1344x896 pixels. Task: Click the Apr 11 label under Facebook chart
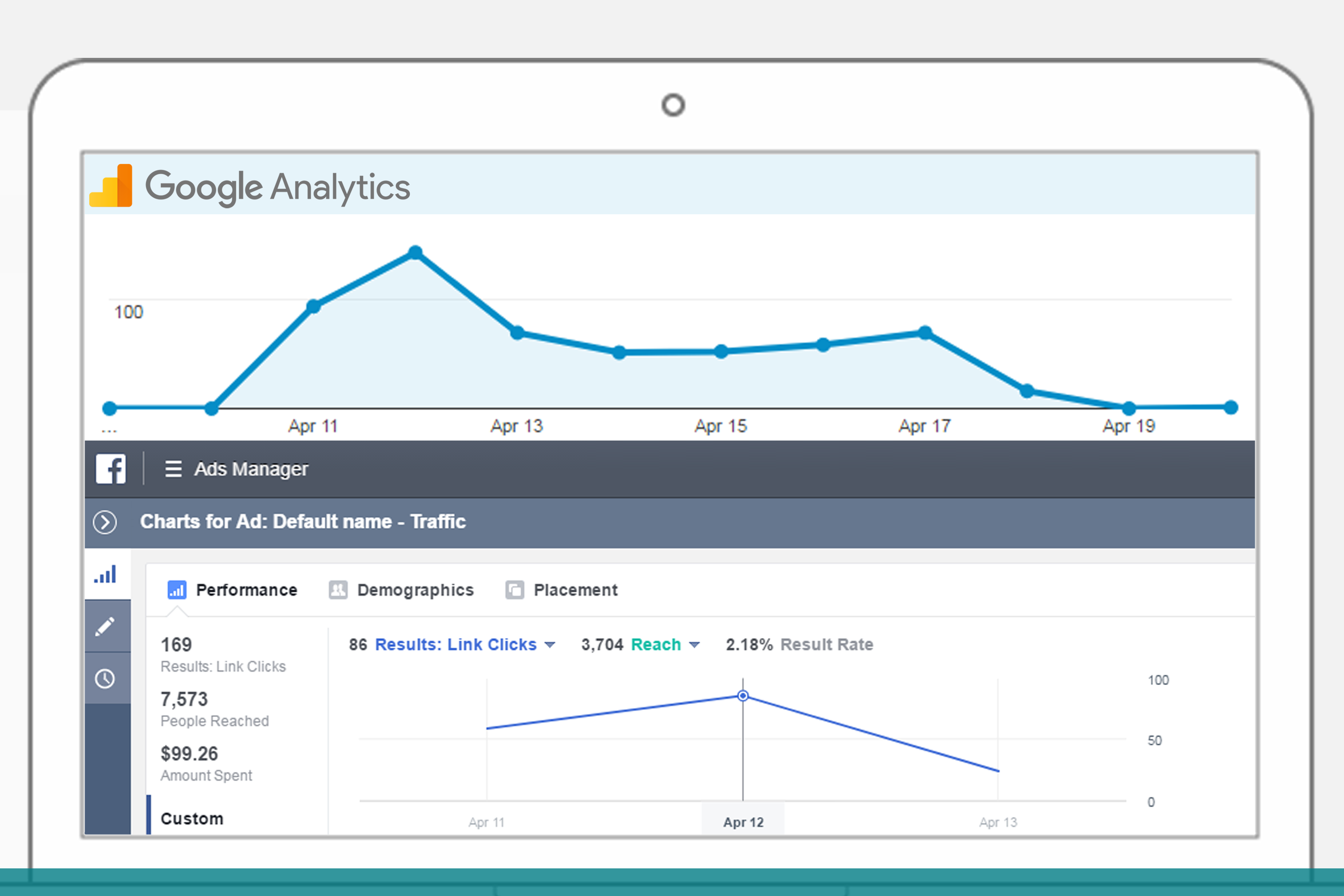(x=486, y=822)
